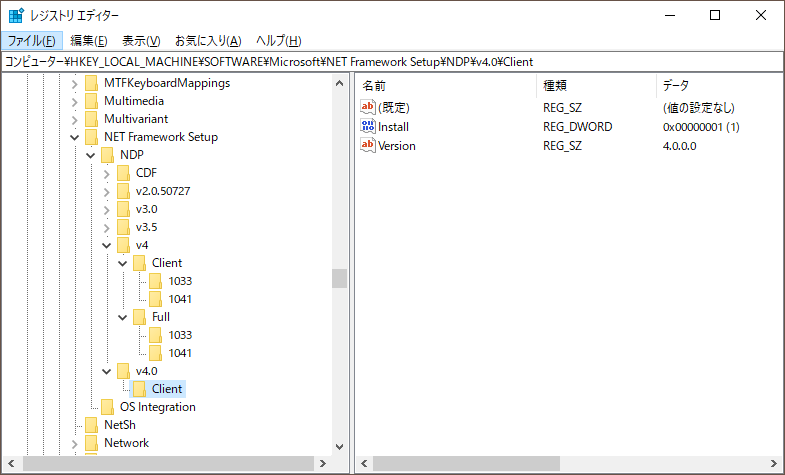
Task: Select the v3.0 folder icon
Action: [x=124, y=210]
